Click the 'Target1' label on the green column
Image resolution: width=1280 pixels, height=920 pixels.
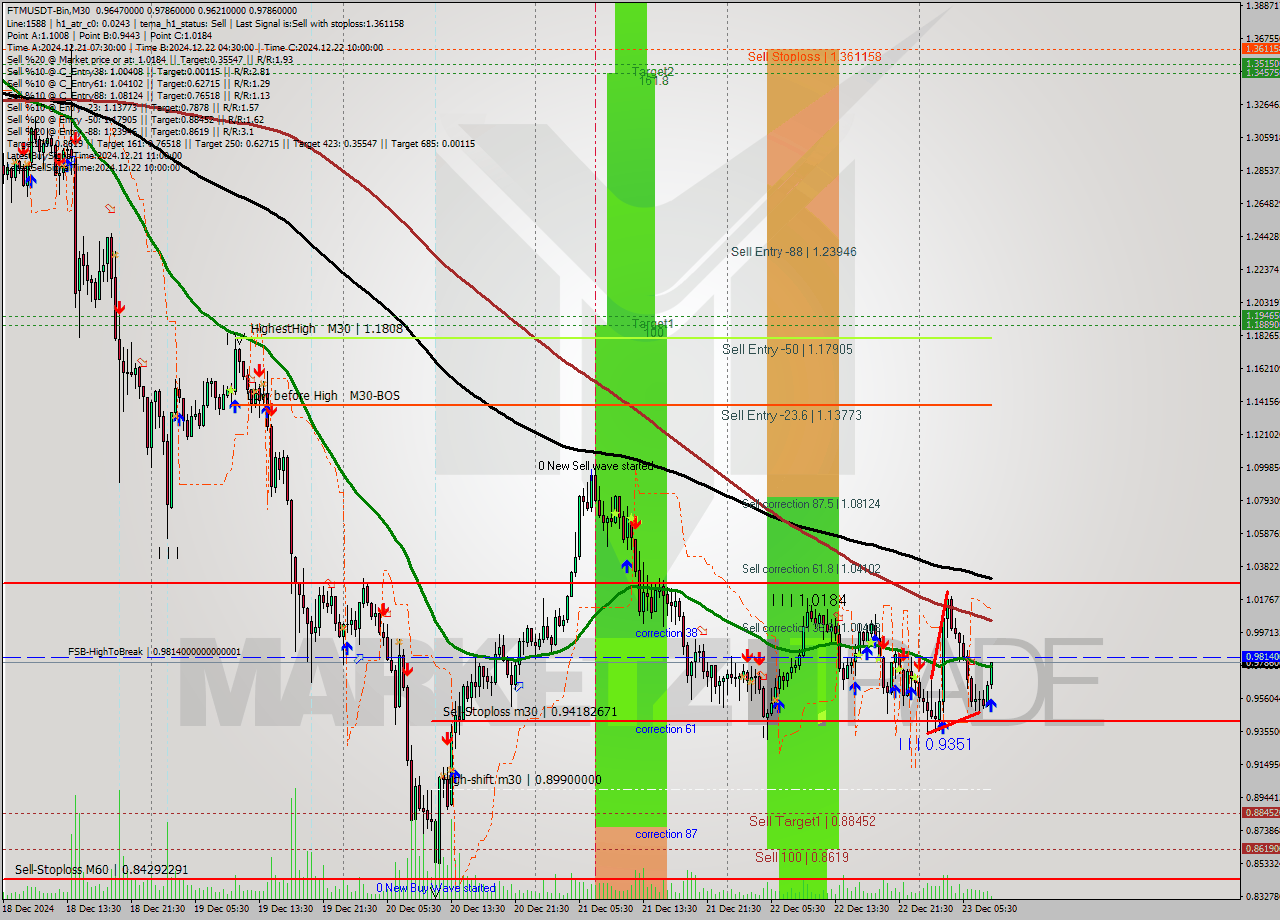tap(652, 324)
